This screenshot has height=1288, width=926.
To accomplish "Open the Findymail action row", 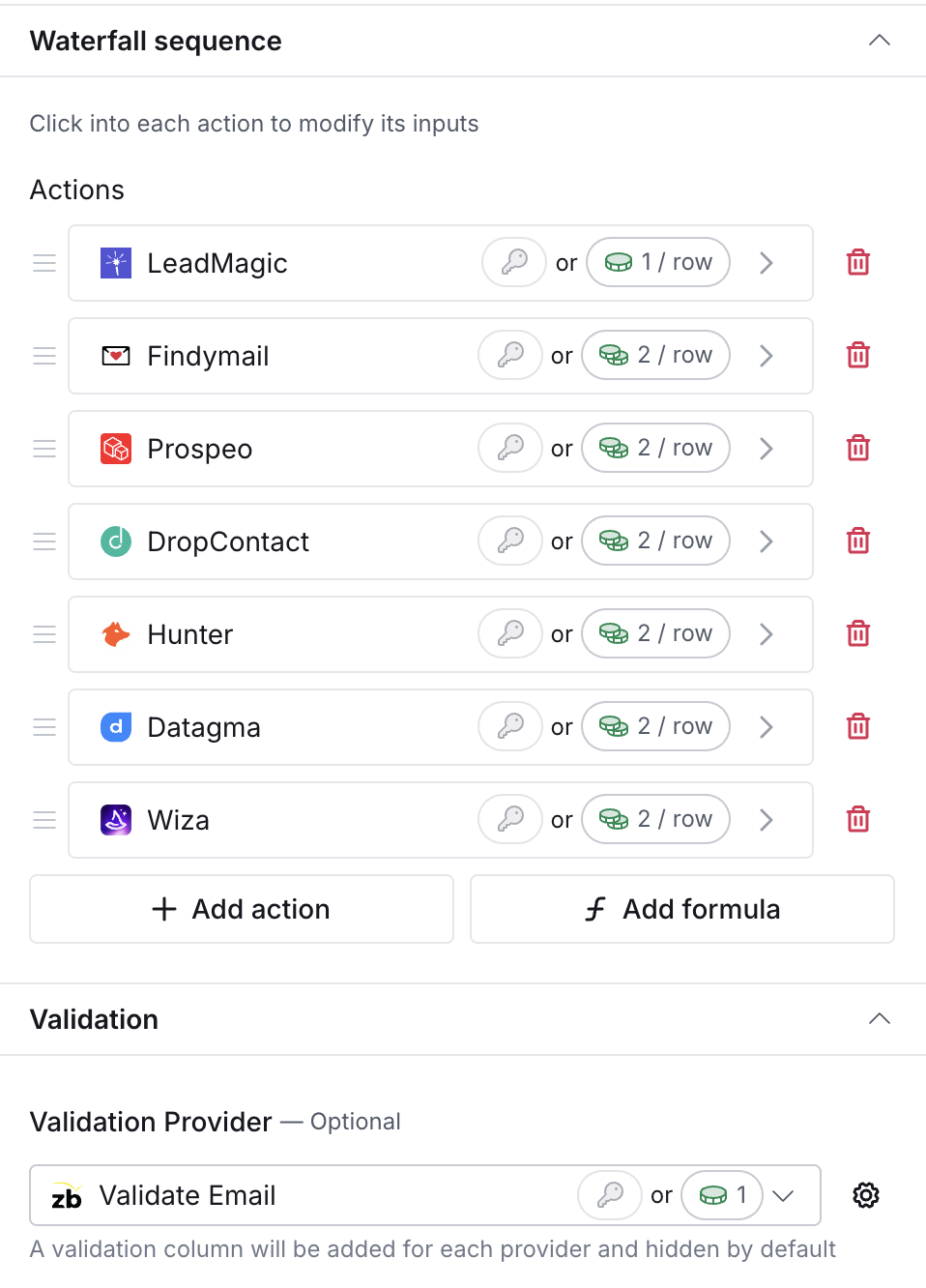I will [x=441, y=356].
